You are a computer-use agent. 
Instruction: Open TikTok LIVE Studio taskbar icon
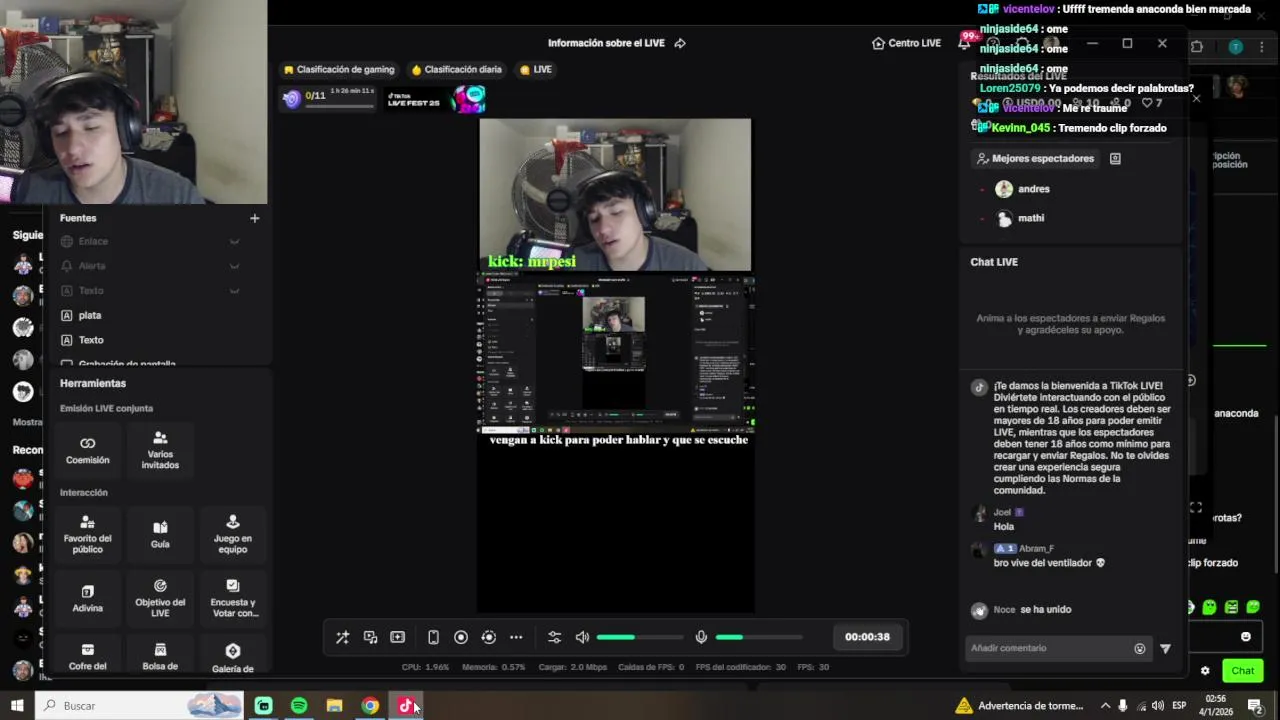[405, 706]
